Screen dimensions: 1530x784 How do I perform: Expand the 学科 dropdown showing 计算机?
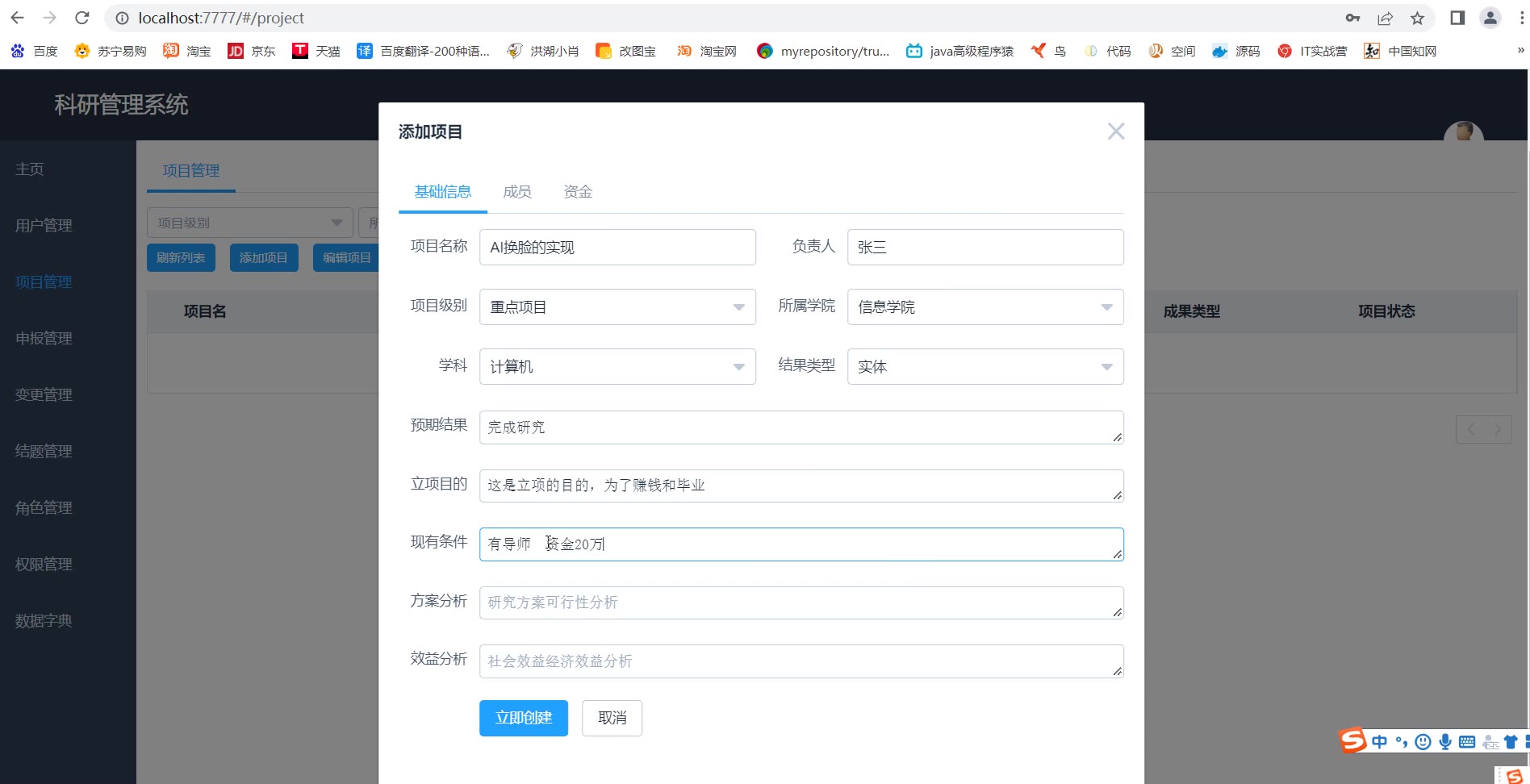[617, 367]
